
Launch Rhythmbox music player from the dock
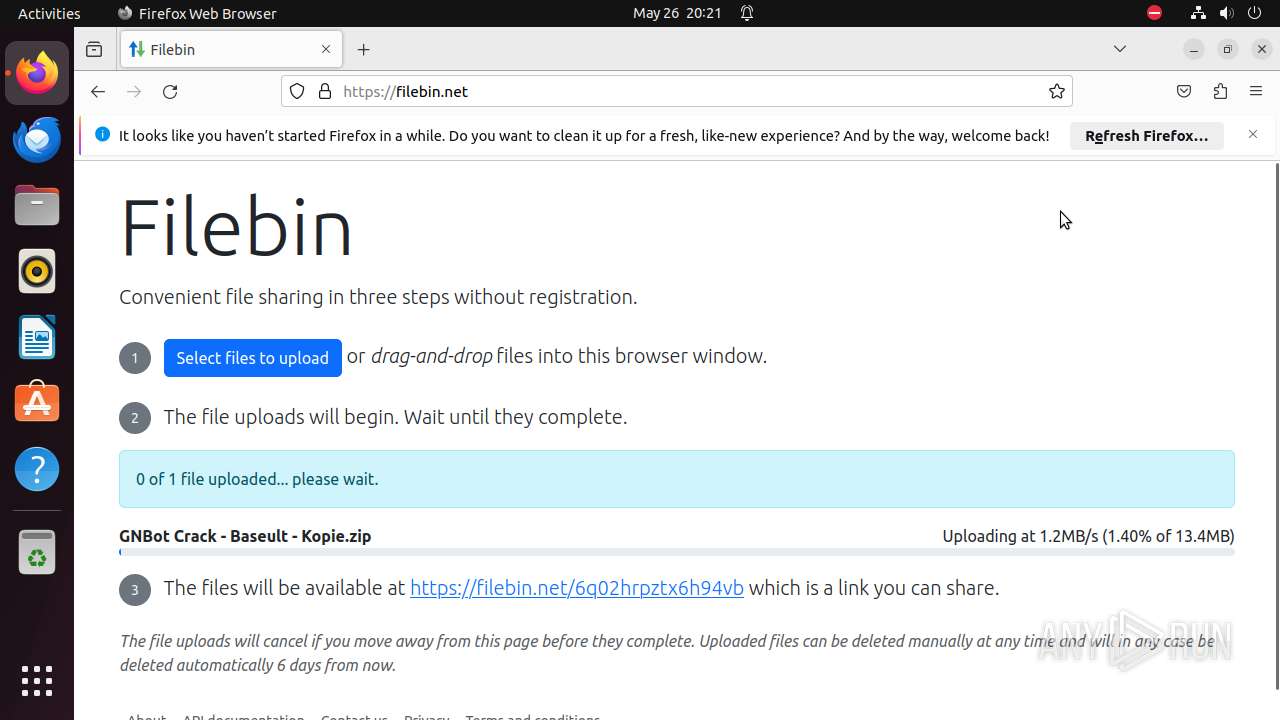(37, 271)
